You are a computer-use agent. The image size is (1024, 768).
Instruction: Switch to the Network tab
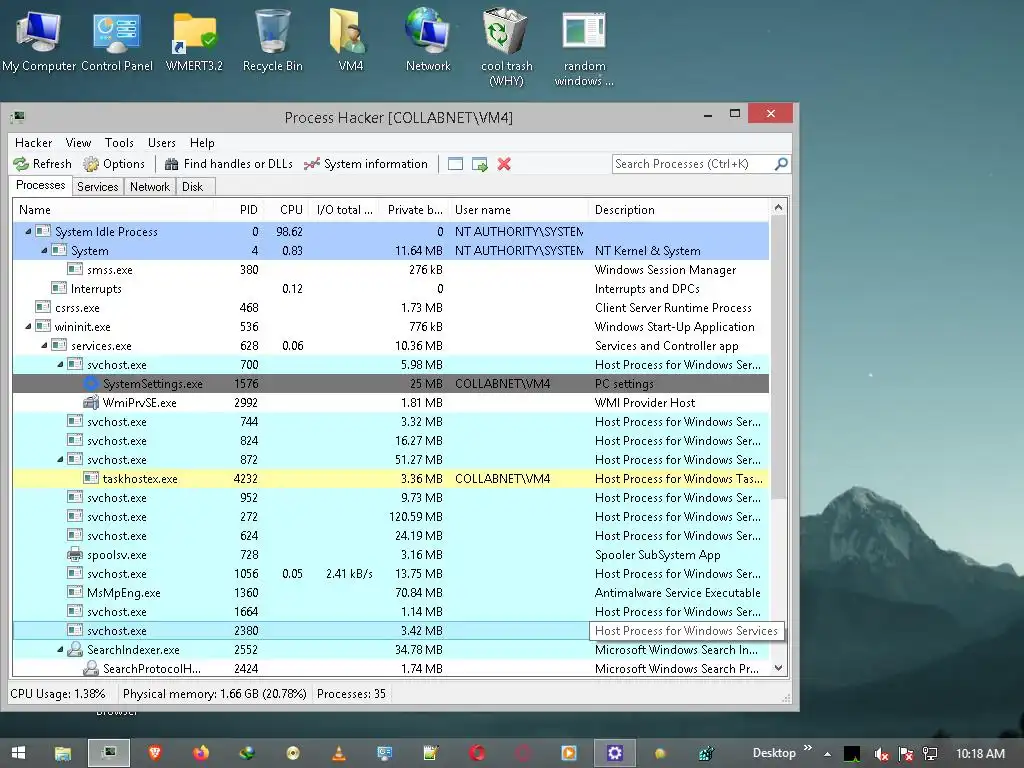pyautogui.click(x=150, y=187)
